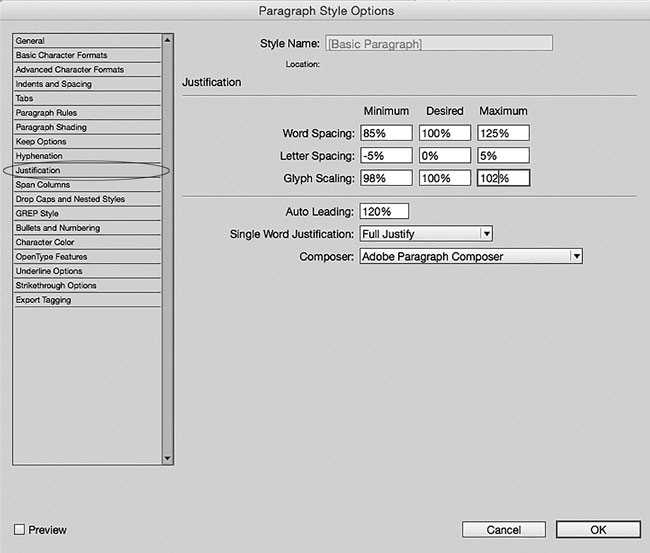This screenshot has width=650, height=553.
Task: Open the Composer dropdown
Action: 471,256
